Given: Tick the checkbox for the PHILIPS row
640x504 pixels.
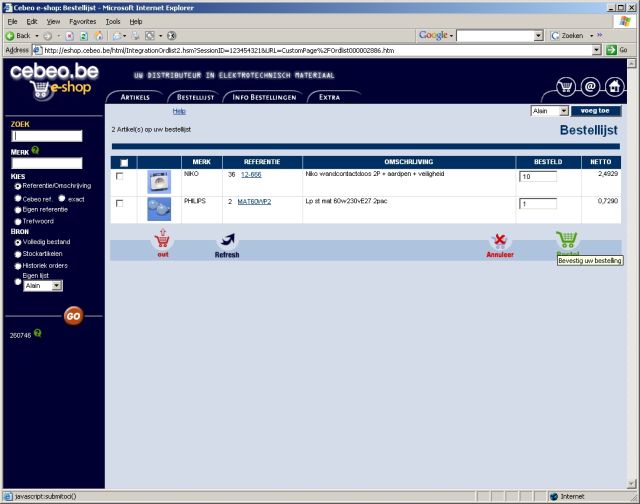Looking at the screenshot, I should coord(121,204).
